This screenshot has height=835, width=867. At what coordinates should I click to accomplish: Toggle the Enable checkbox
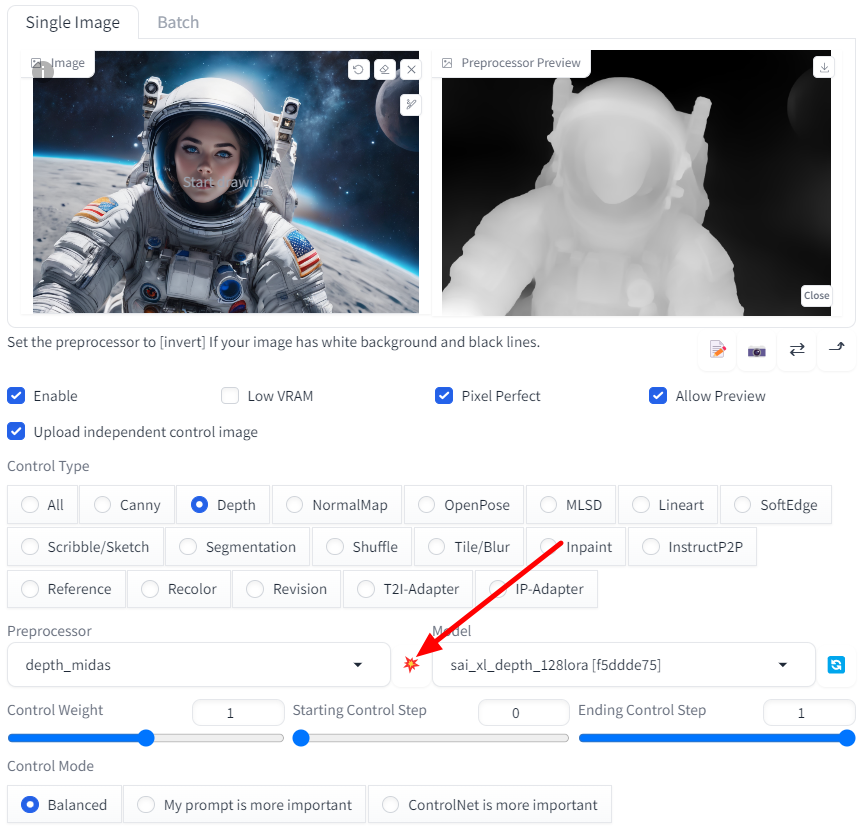coord(16,396)
